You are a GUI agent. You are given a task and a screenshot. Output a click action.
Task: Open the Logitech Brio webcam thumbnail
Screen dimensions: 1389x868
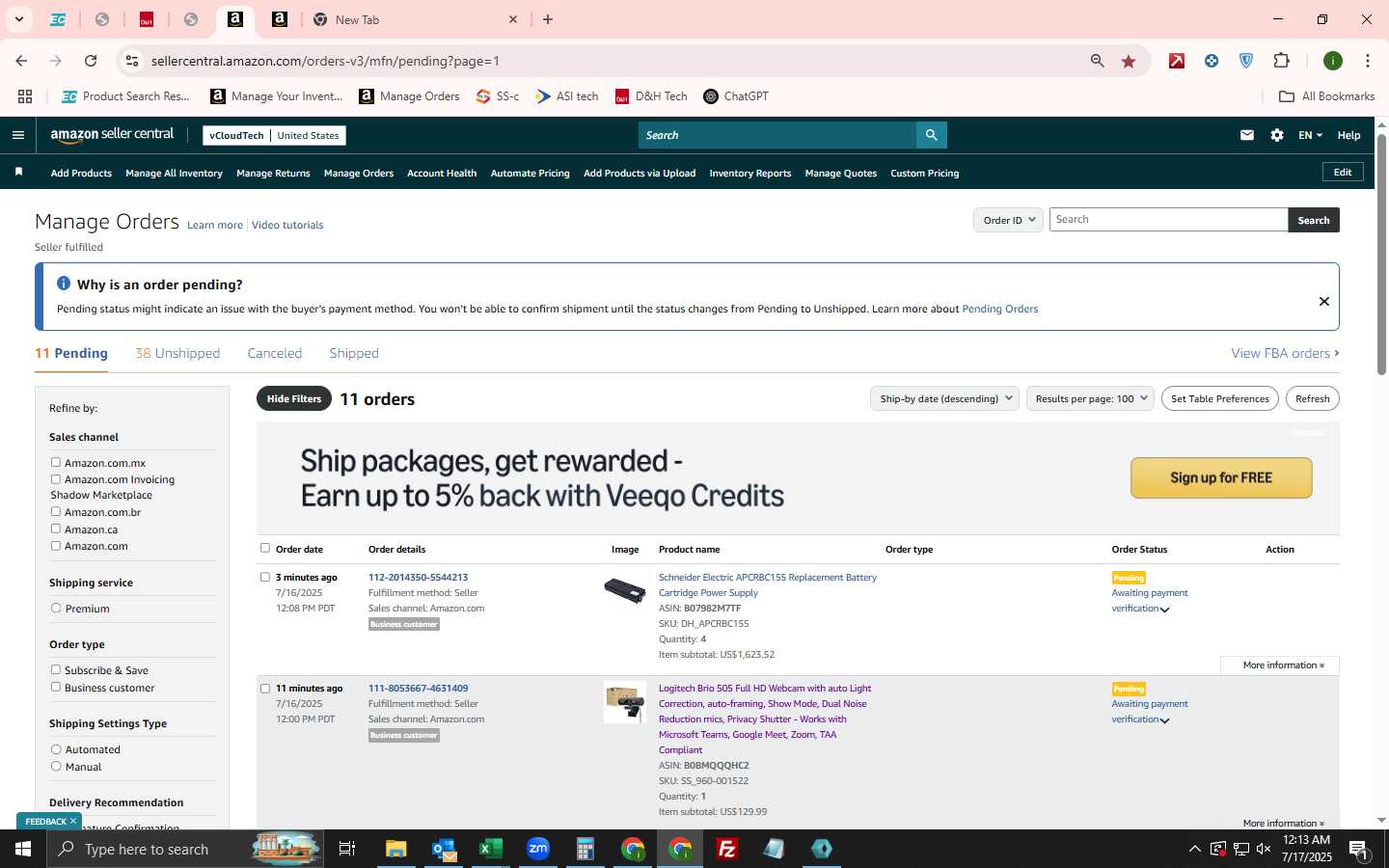pyautogui.click(x=624, y=702)
